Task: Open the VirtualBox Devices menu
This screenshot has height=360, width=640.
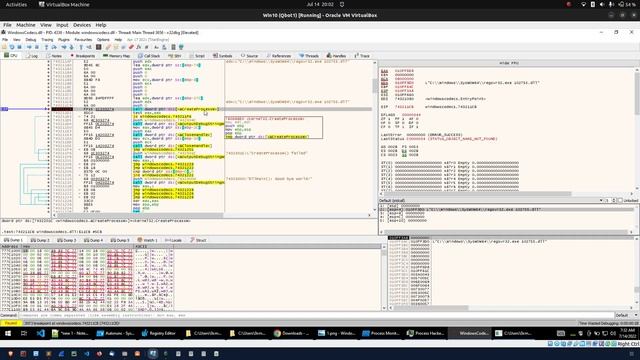Action: 82,25
